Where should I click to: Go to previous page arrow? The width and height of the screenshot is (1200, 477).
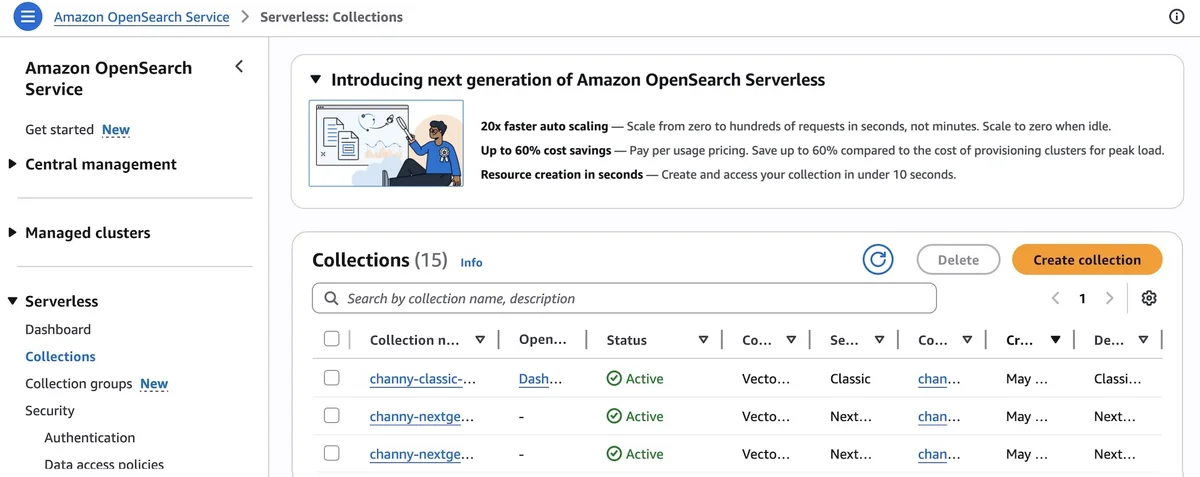[x=1055, y=298]
